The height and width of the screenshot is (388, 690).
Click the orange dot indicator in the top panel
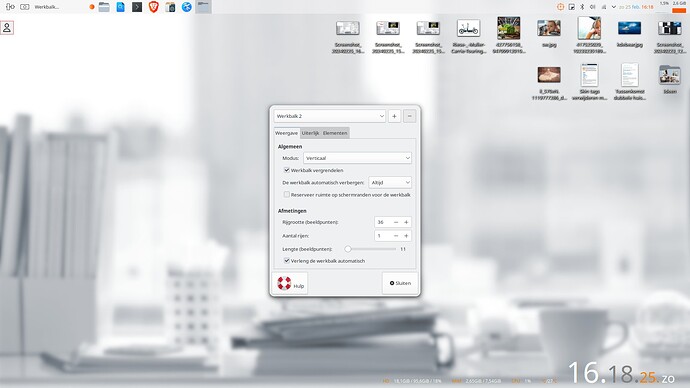[x=92, y=7]
